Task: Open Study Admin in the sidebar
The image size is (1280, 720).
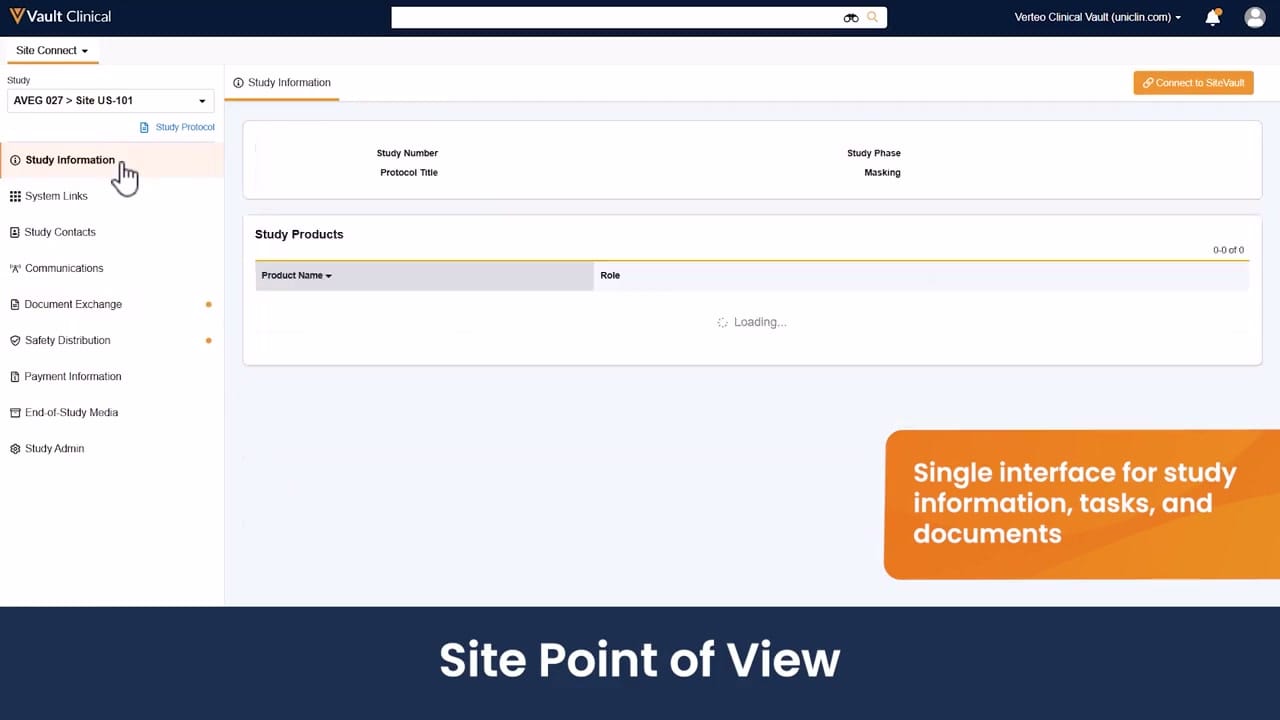Action: tap(54, 448)
